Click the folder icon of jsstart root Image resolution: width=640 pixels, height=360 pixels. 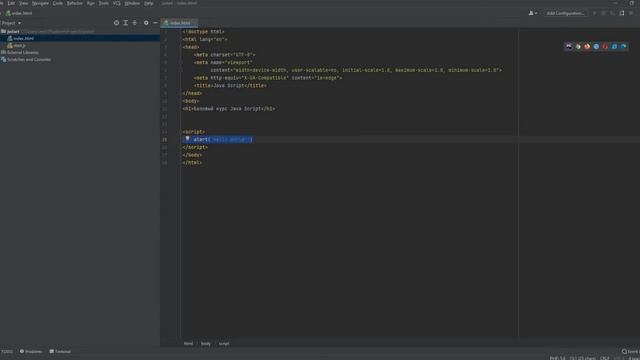[3, 31]
